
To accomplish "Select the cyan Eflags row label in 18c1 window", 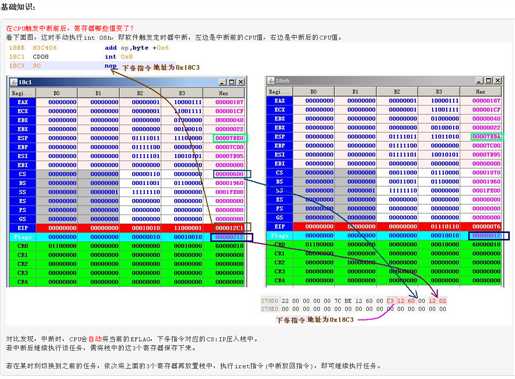I will [23, 237].
